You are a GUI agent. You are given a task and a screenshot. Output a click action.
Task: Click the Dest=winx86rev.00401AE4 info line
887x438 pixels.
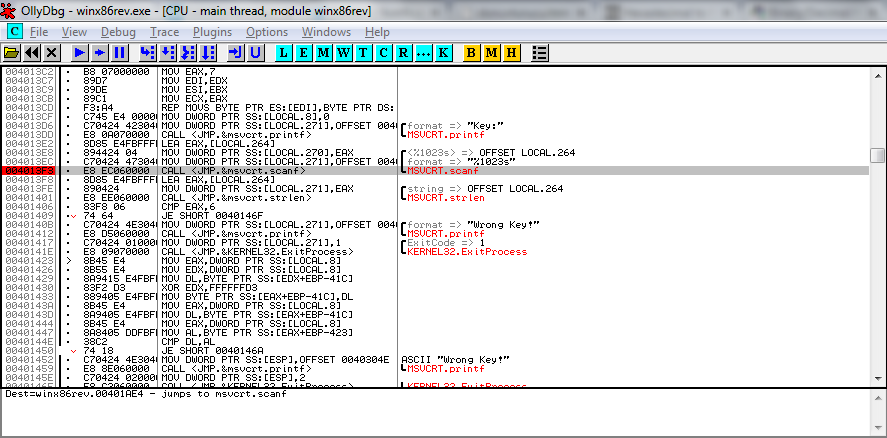coord(146,393)
